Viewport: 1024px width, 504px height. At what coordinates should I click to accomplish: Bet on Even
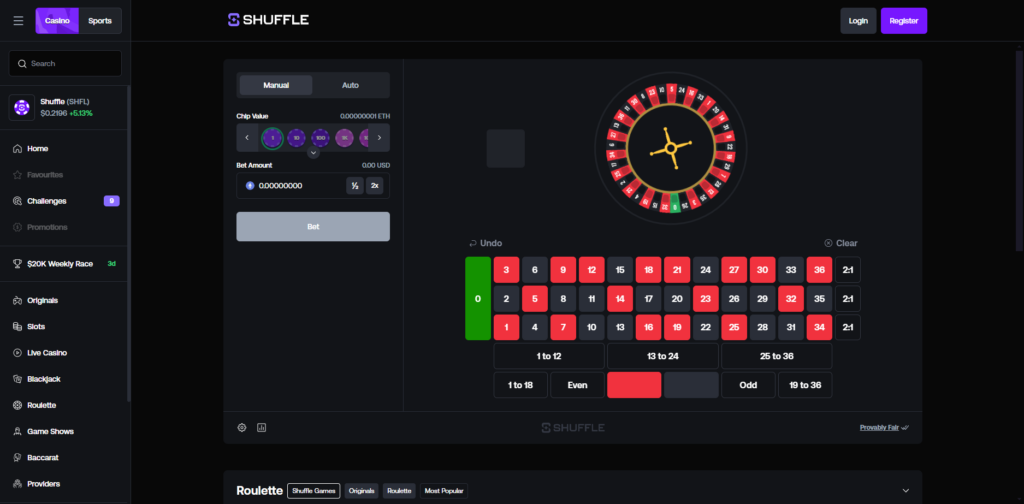click(x=577, y=385)
